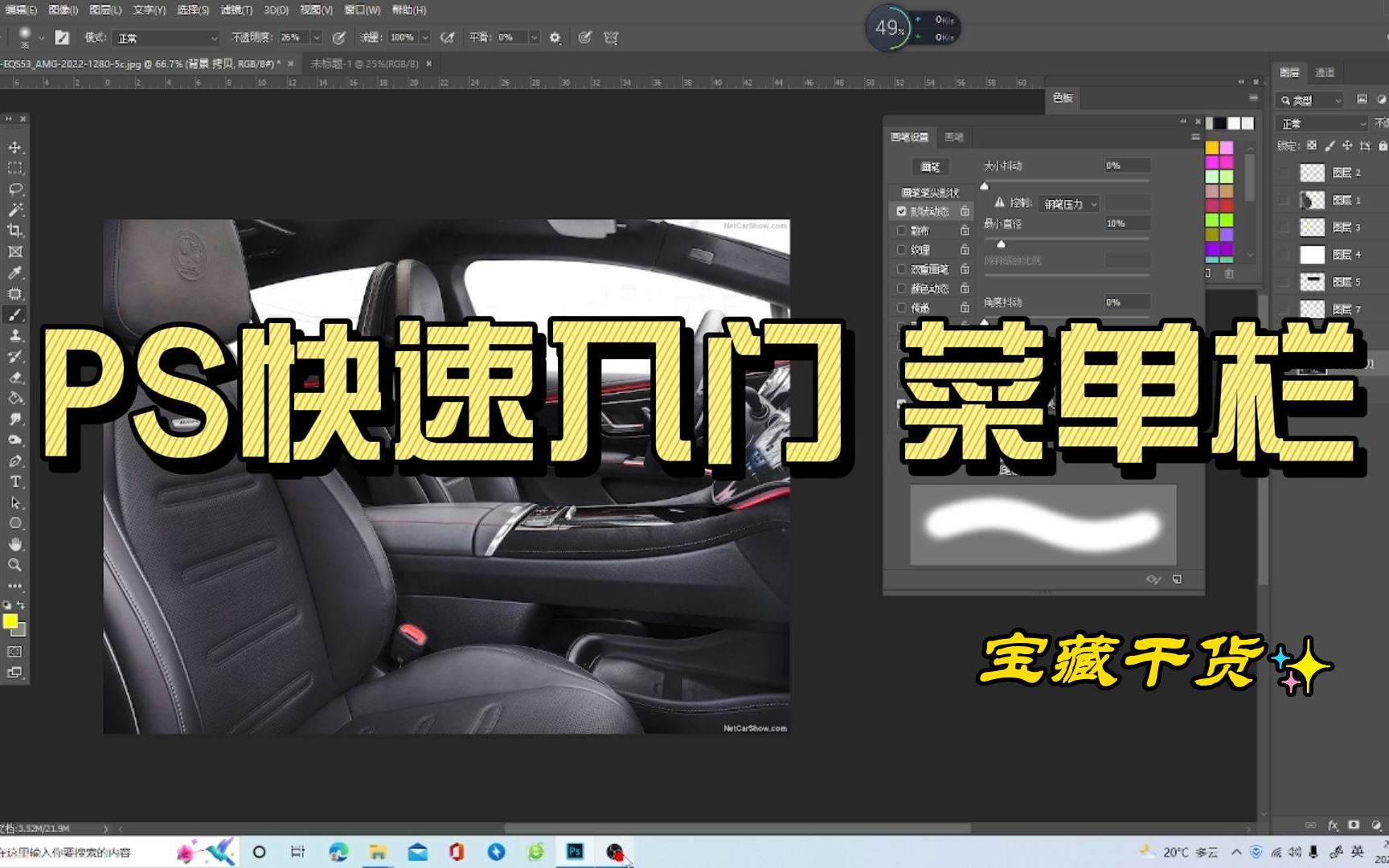
Task: Select the Shape tool
Action: pyautogui.click(x=15, y=523)
